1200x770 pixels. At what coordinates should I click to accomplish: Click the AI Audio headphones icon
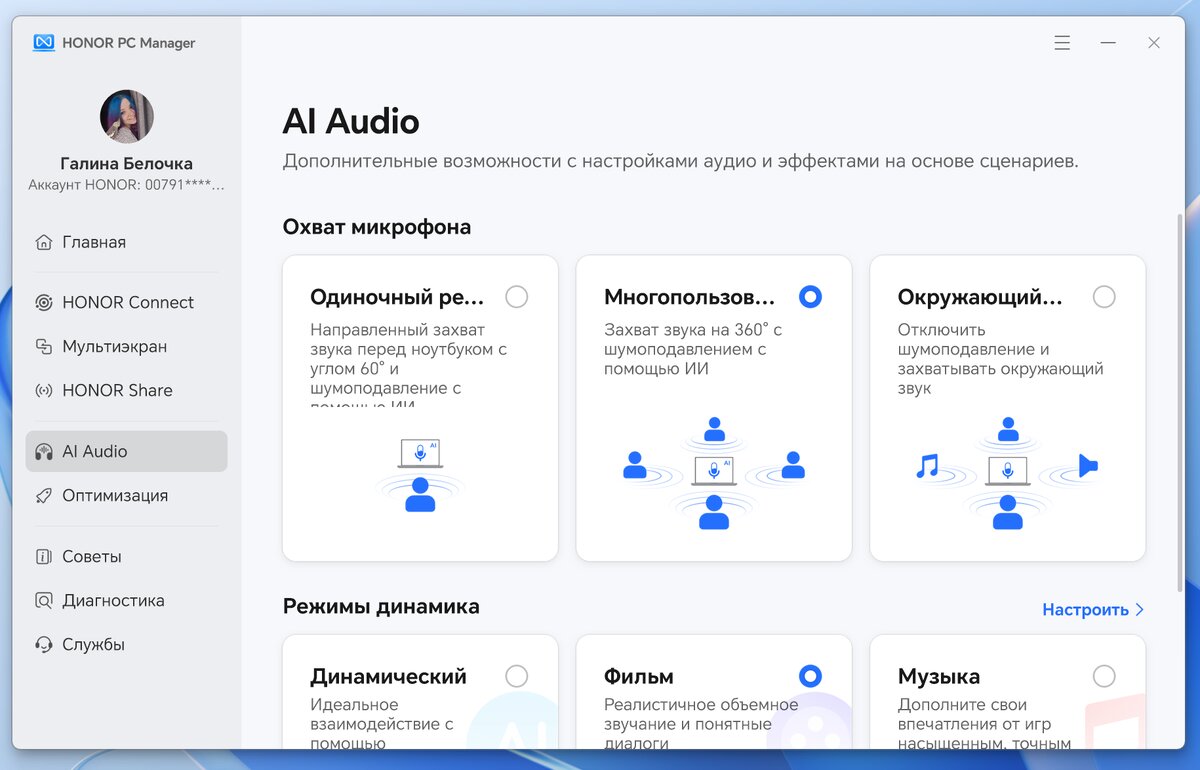point(43,451)
